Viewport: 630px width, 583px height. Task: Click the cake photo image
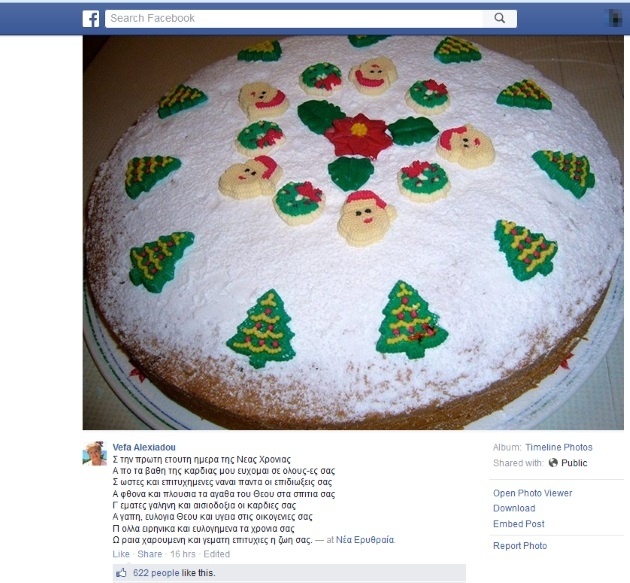(x=353, y=233)
